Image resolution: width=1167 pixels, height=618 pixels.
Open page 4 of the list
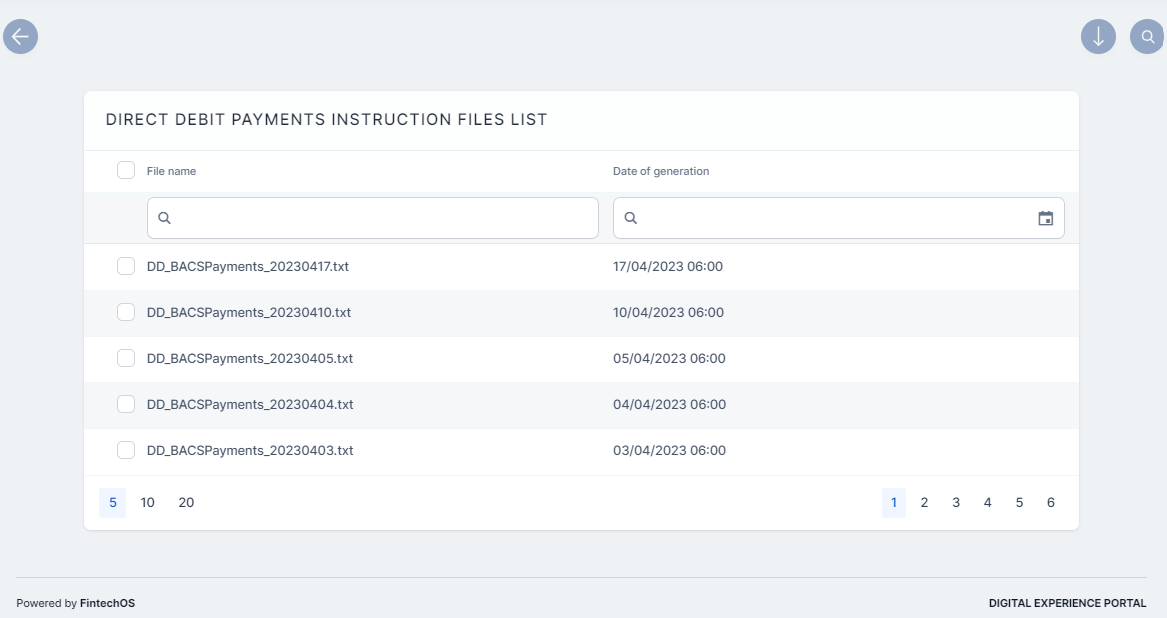[x=987, y=502]
